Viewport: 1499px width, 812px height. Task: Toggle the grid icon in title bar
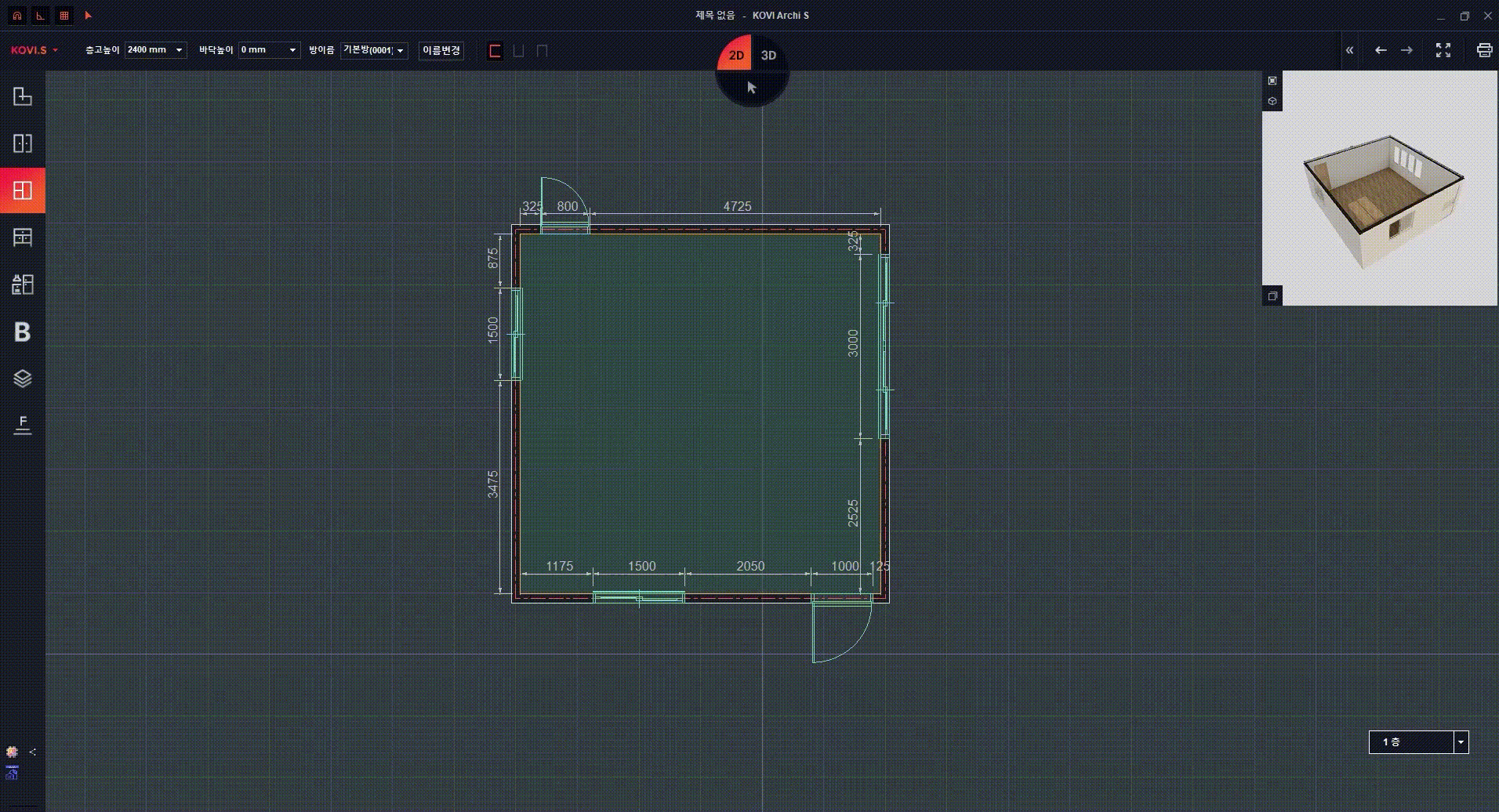[x=64, y=16]
